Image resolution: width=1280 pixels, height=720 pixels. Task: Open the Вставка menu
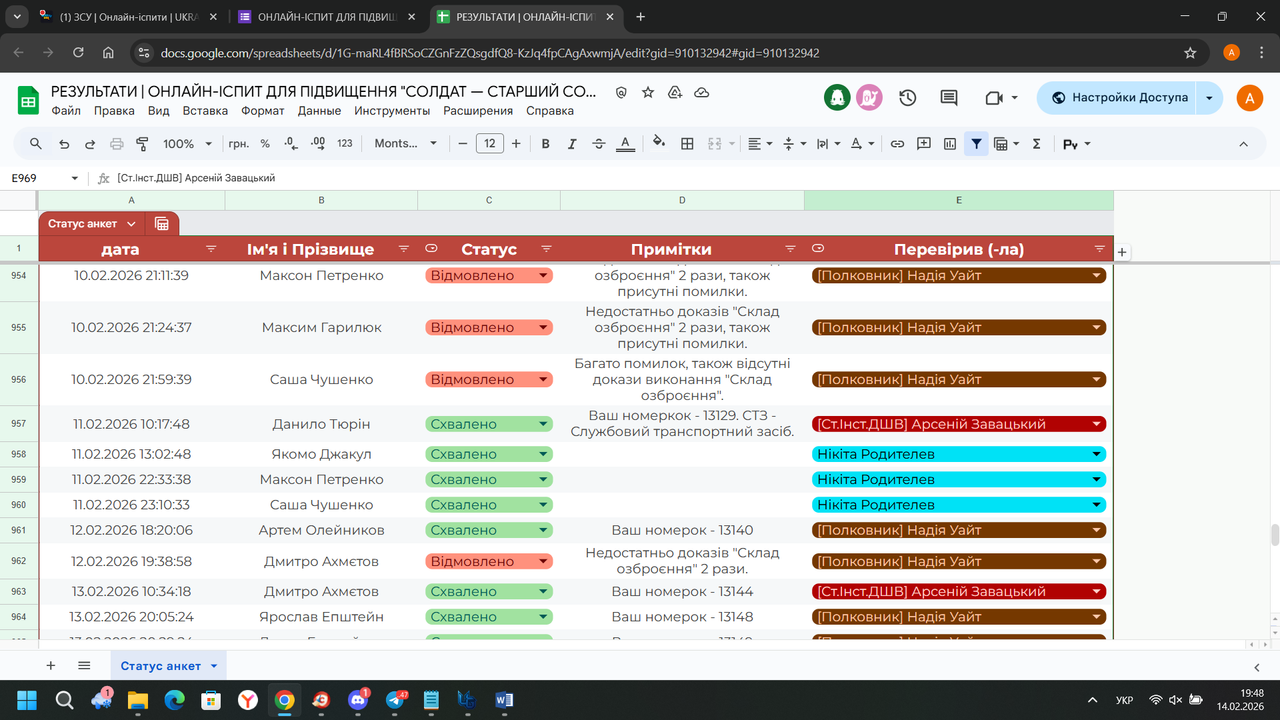pyautogui.click(x=205, y=111)
